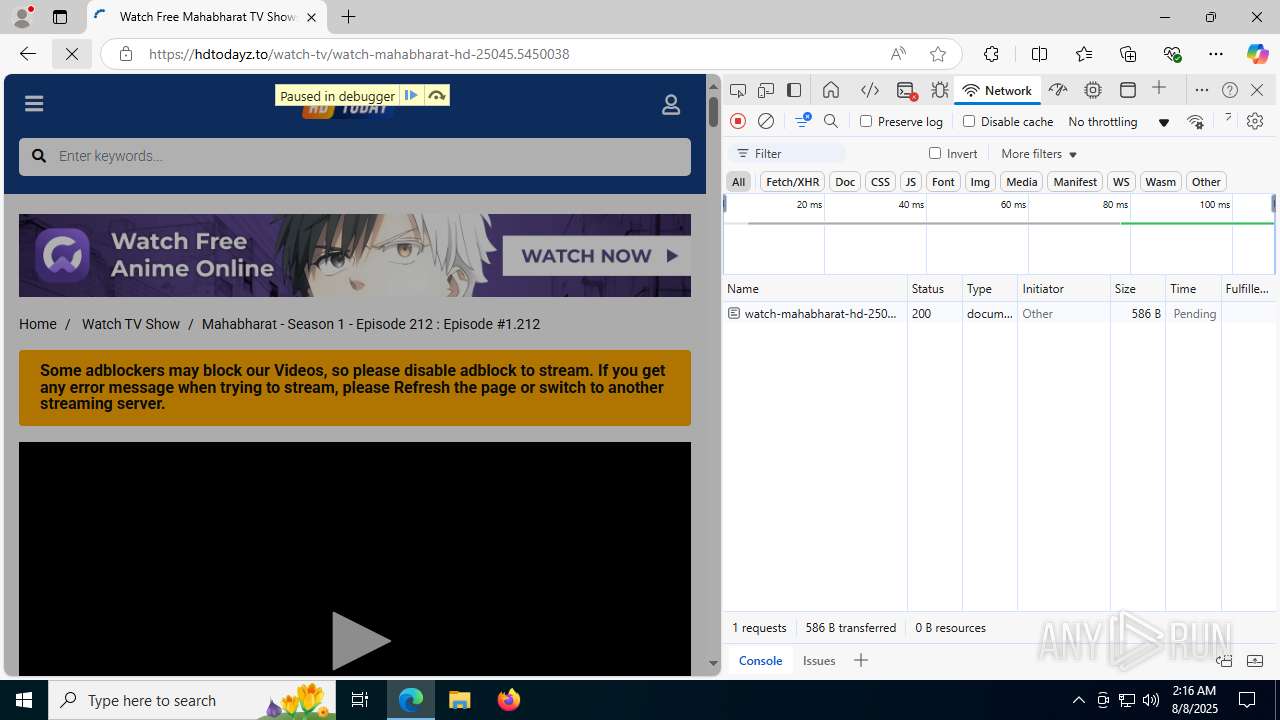This screenshot has height=720, width=1280.
Task: Open Edge Settings and more menu
Action: click(1216, 54)
